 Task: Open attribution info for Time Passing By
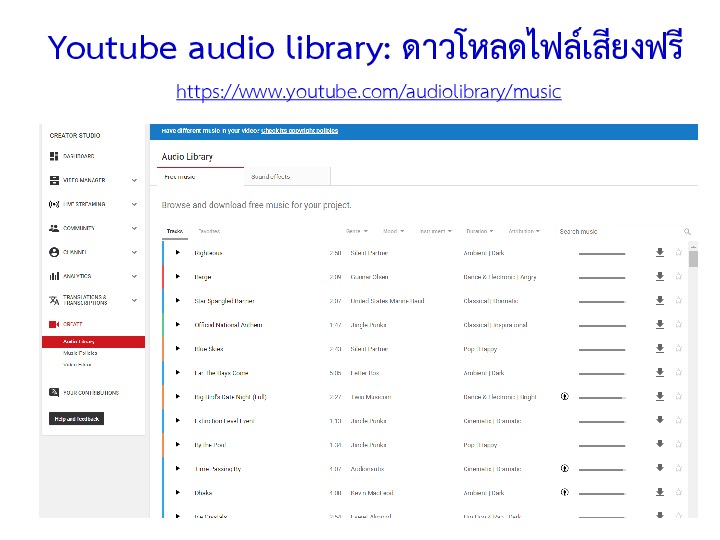tap(565, 468)
